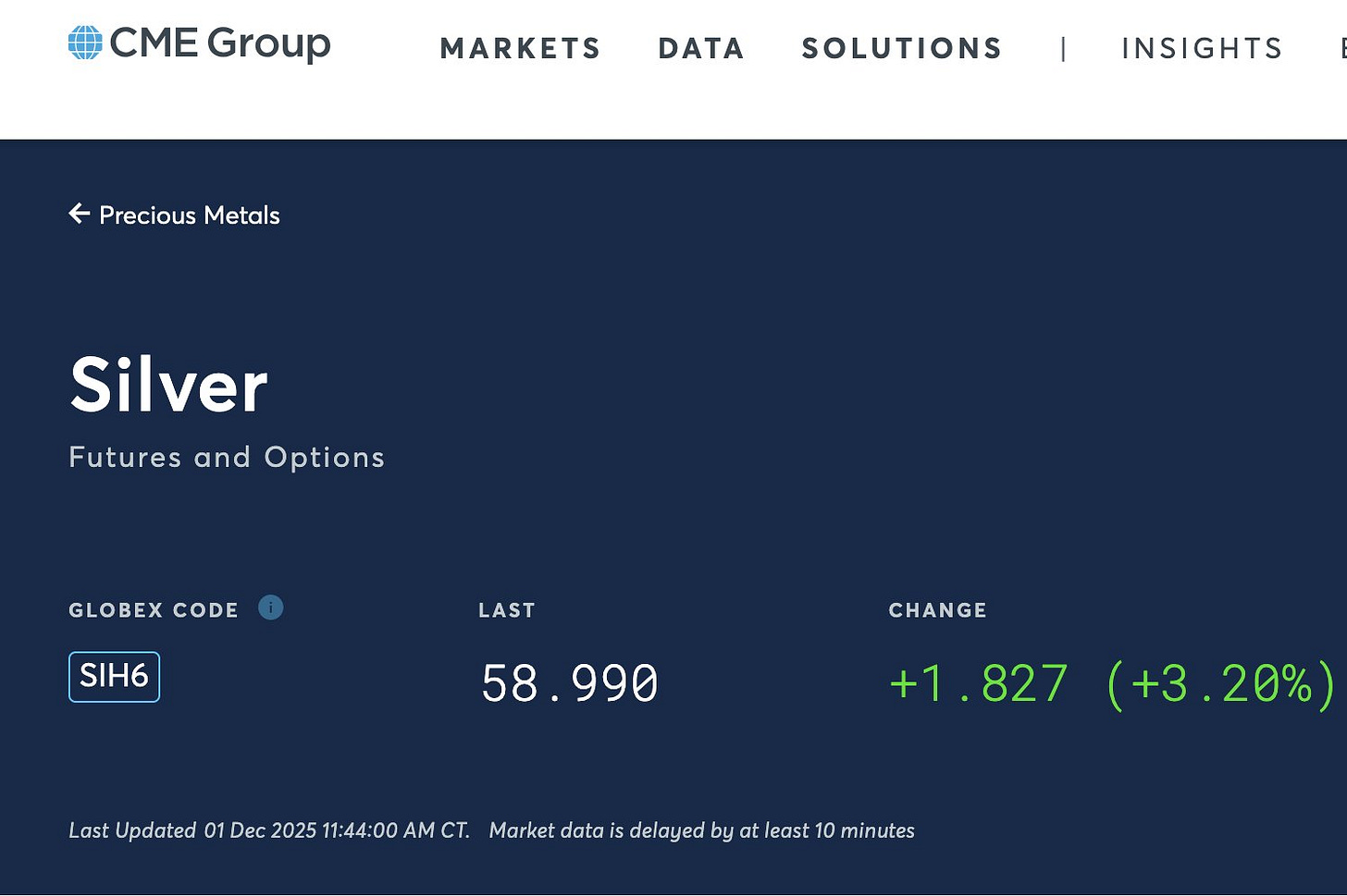Image resolution: width=1347 pixels, height=896 pixels.
Task: Click the GLOBEX CODE column label
Action: pos(154,610)
